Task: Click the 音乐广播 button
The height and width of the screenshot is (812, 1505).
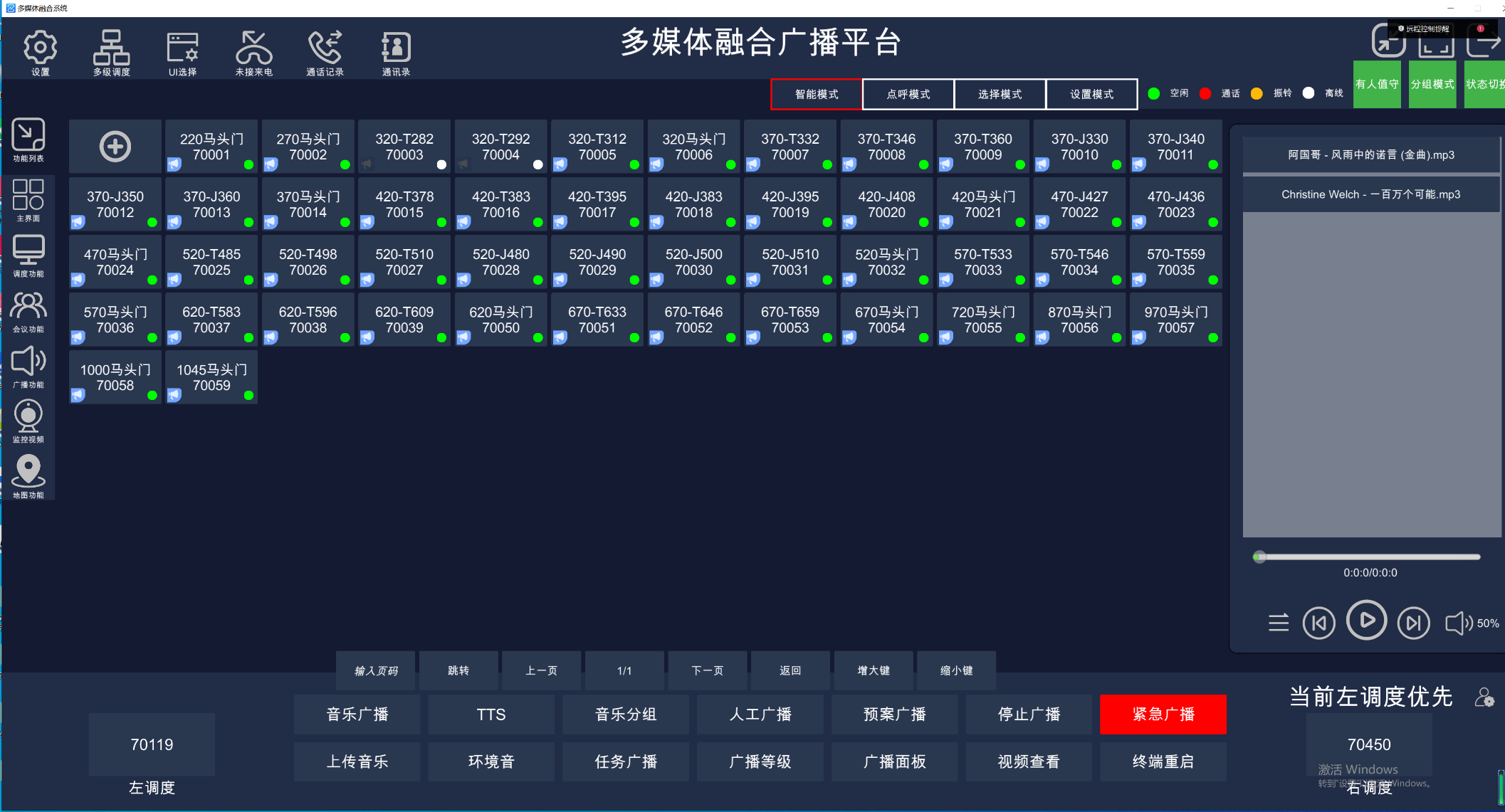Action: [357, 715]
